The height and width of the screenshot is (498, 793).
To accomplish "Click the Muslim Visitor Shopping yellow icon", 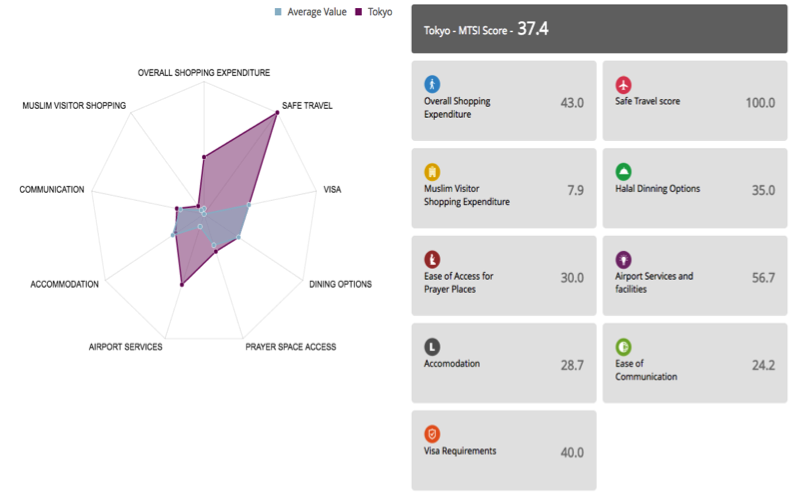I will 432,171.
